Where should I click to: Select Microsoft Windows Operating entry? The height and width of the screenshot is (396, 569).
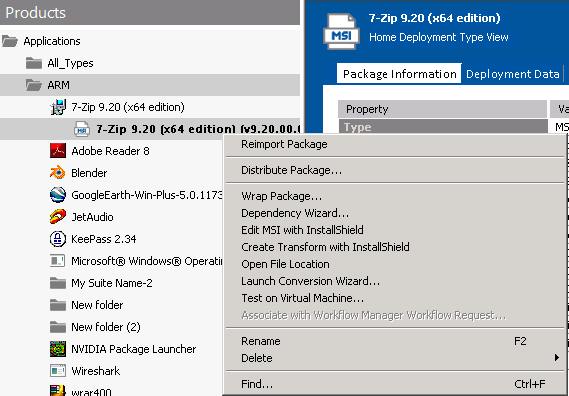[x=147, y=261]
